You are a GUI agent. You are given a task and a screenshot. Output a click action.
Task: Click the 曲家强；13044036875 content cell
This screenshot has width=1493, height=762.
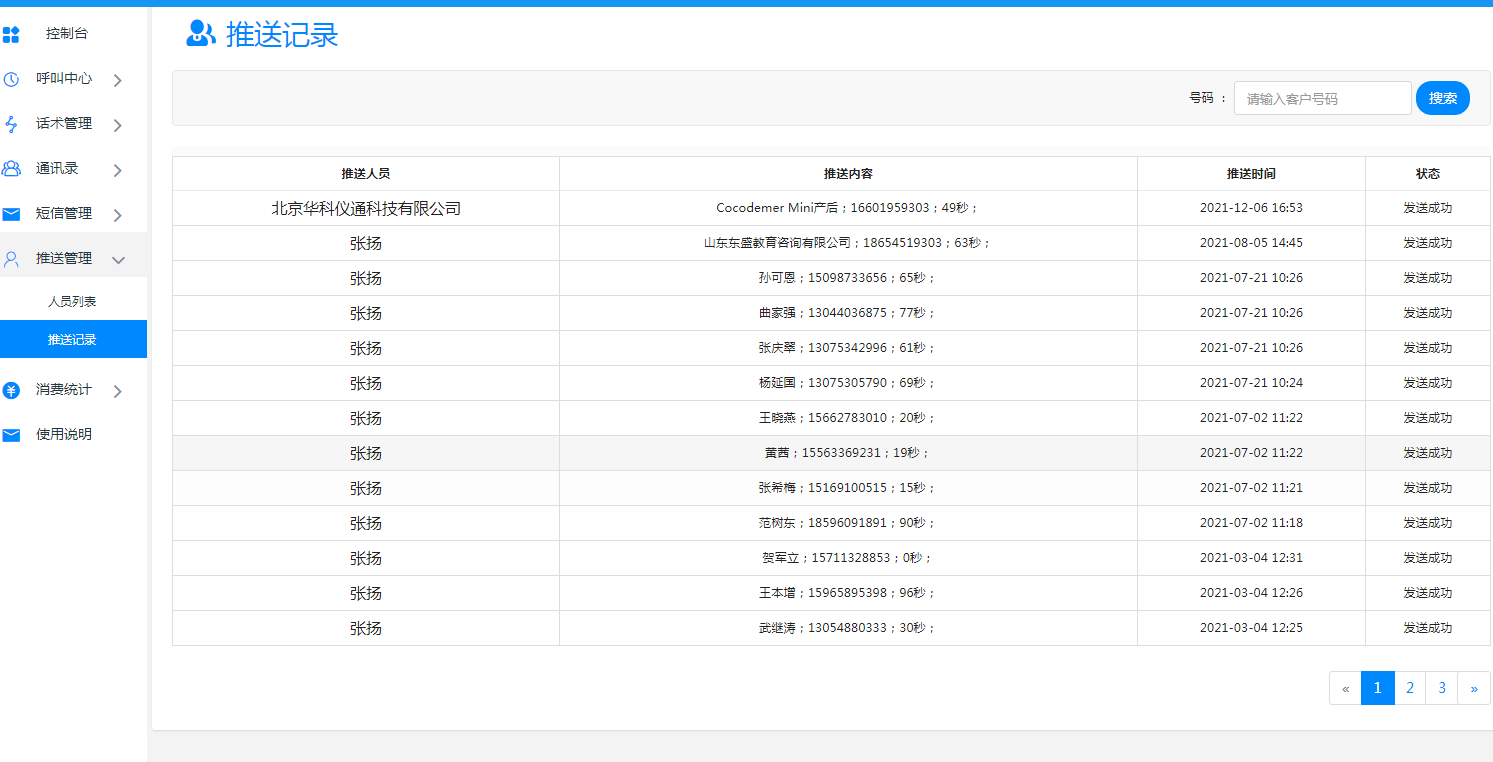[848, 313]
